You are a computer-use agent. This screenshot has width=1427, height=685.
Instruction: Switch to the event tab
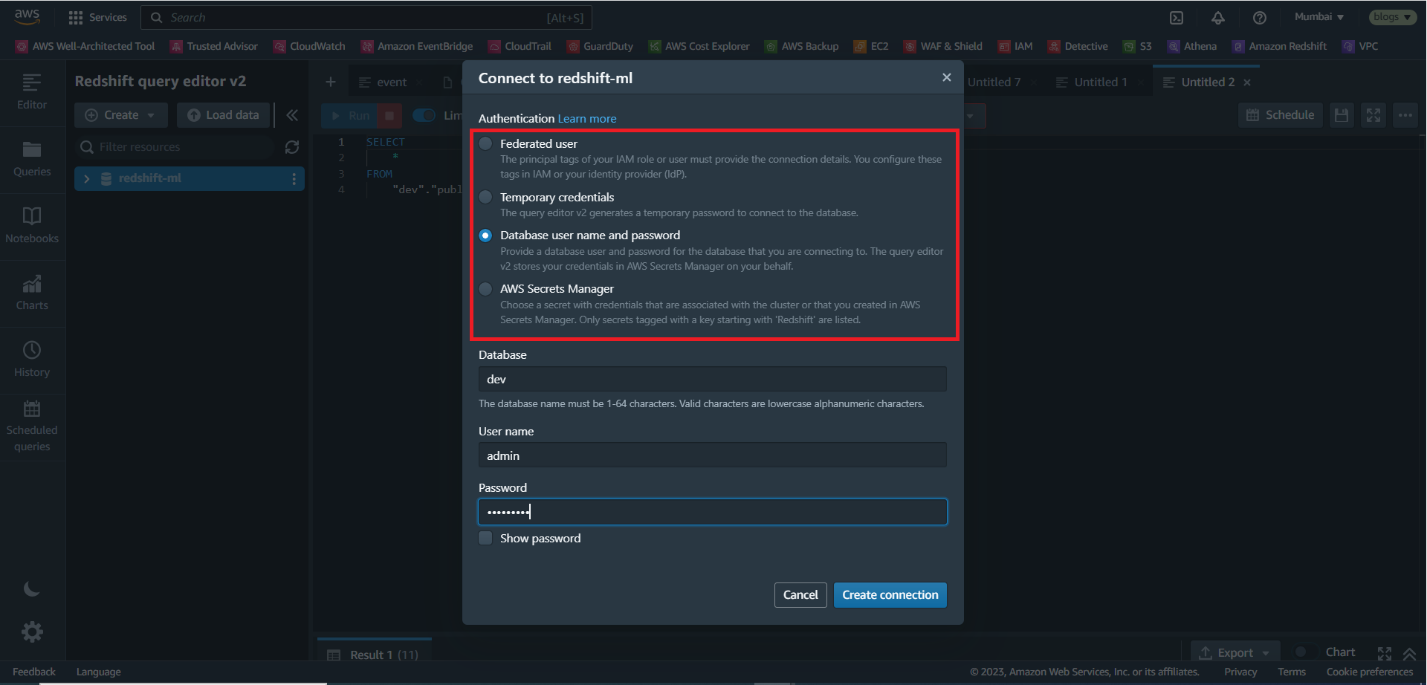(382, 82)
